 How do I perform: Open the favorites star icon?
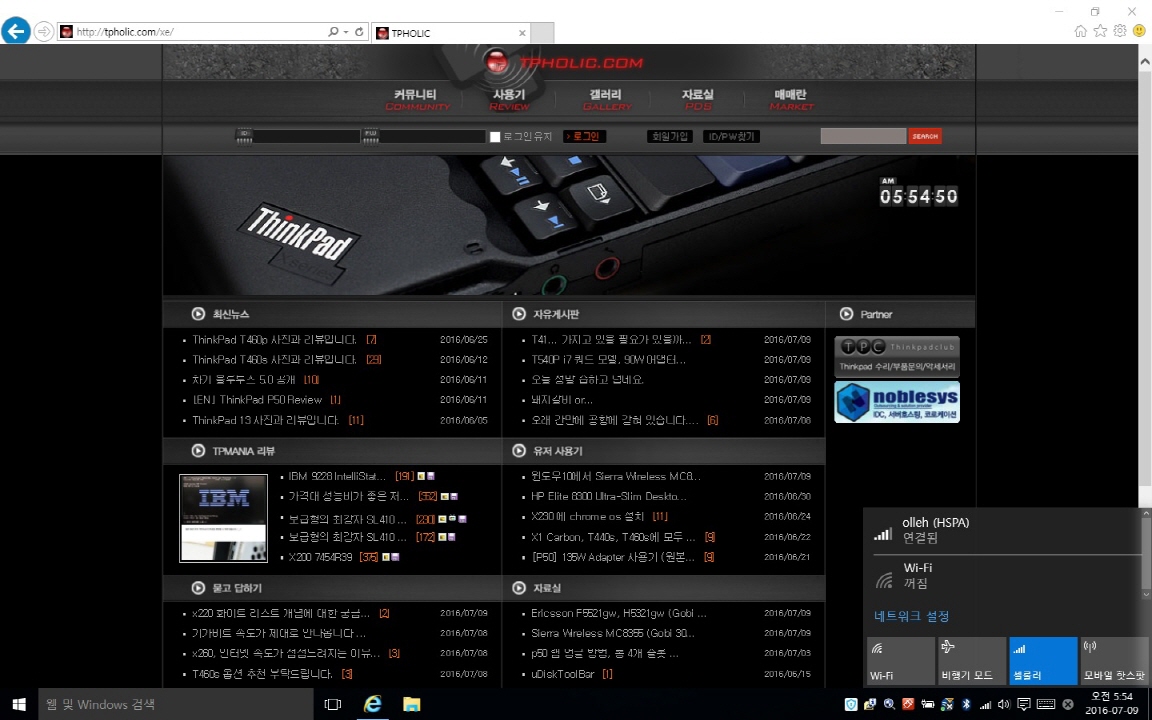(1100, 31)
